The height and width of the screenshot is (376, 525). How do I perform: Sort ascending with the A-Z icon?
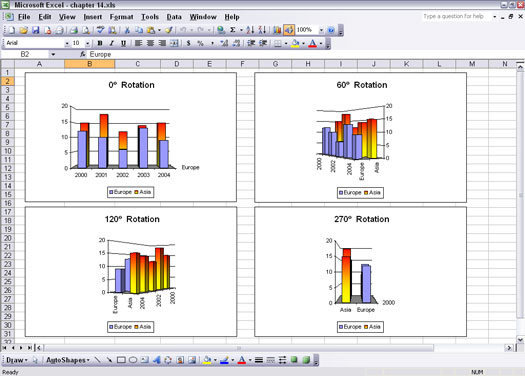(250, 30)
